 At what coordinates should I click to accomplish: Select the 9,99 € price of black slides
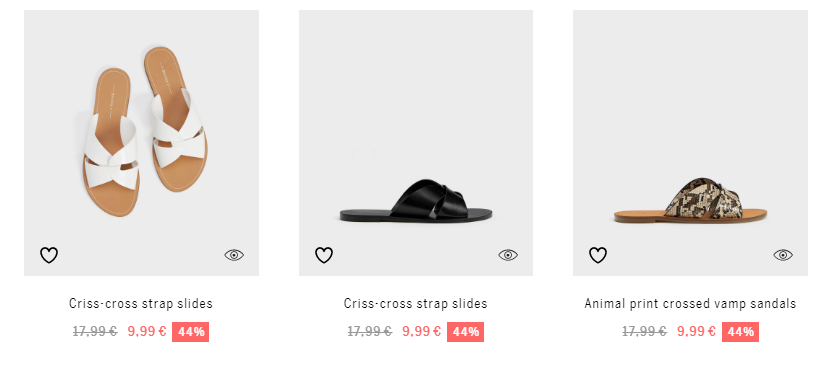[x=422, y=331]
